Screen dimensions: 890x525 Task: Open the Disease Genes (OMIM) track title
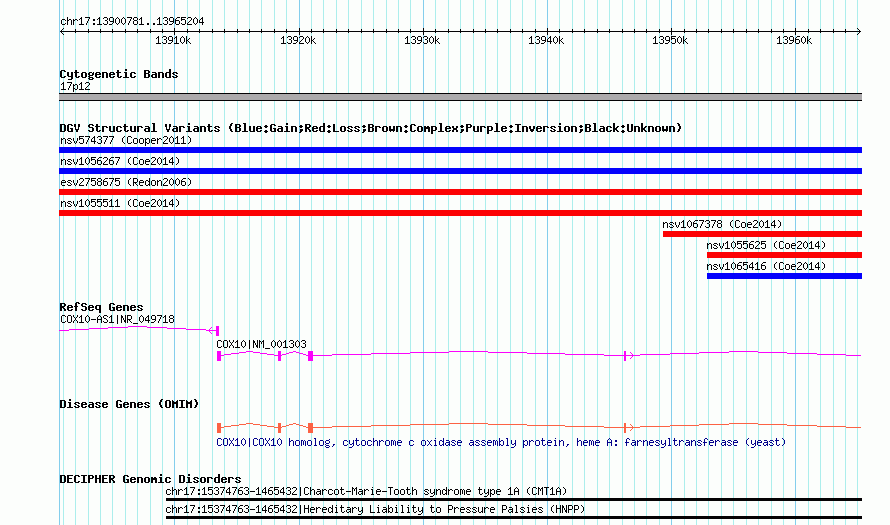click(x=129, y=404)
